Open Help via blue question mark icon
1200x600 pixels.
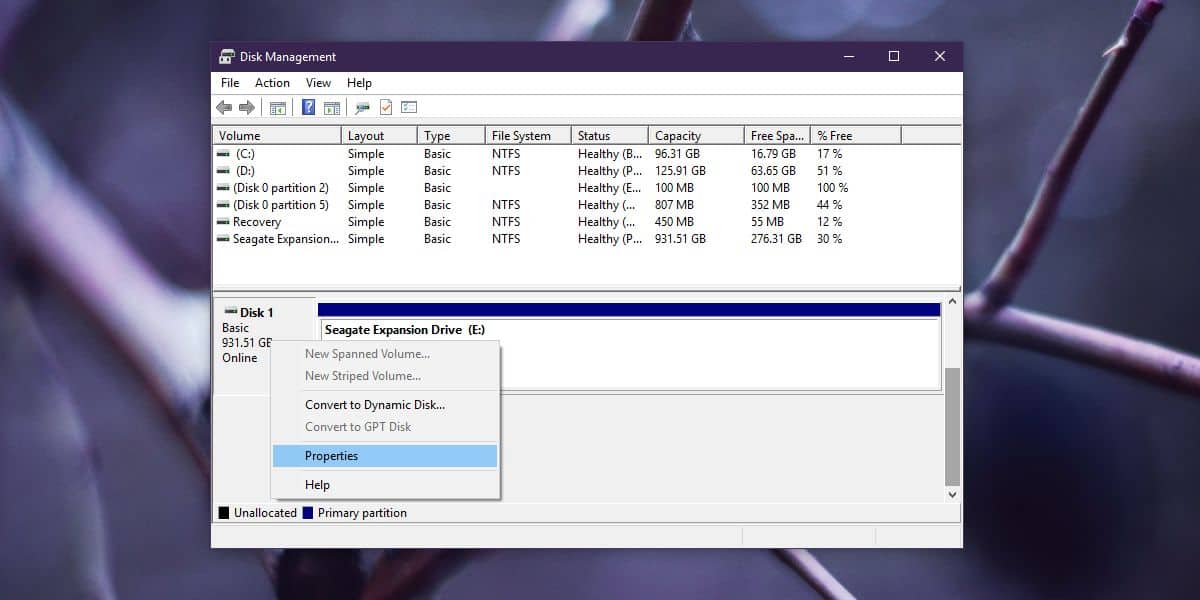[309, 108]
